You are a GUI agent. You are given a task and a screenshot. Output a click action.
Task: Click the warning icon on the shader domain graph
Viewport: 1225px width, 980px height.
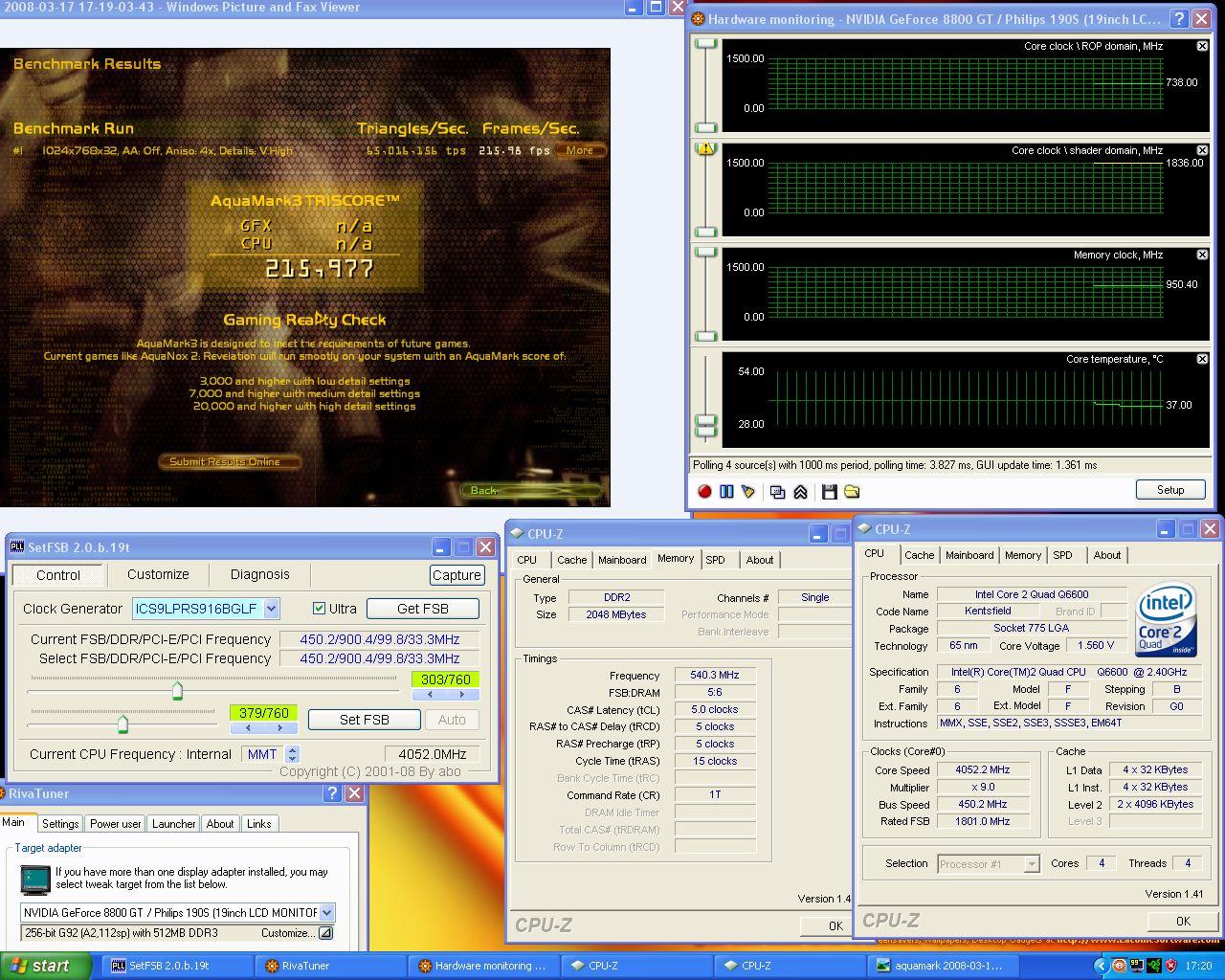pos(705,148)
